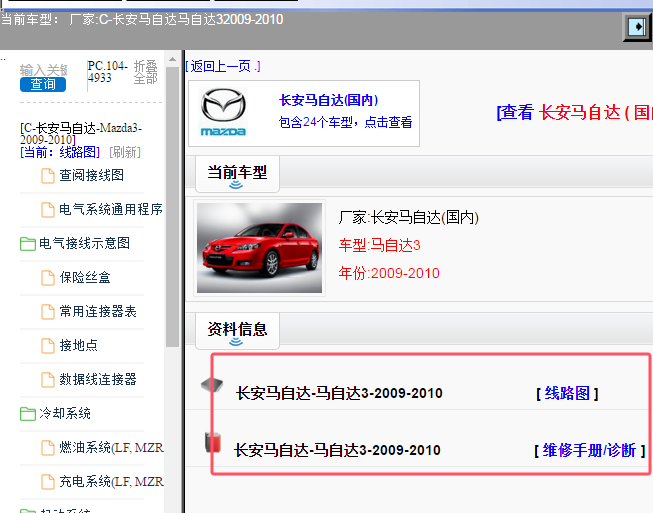Image resolution: width=653 pixels, height=513 pixels.
Task: Click the 刷新 refresh link
Action: pyautogui.click(x=125, y=152)
